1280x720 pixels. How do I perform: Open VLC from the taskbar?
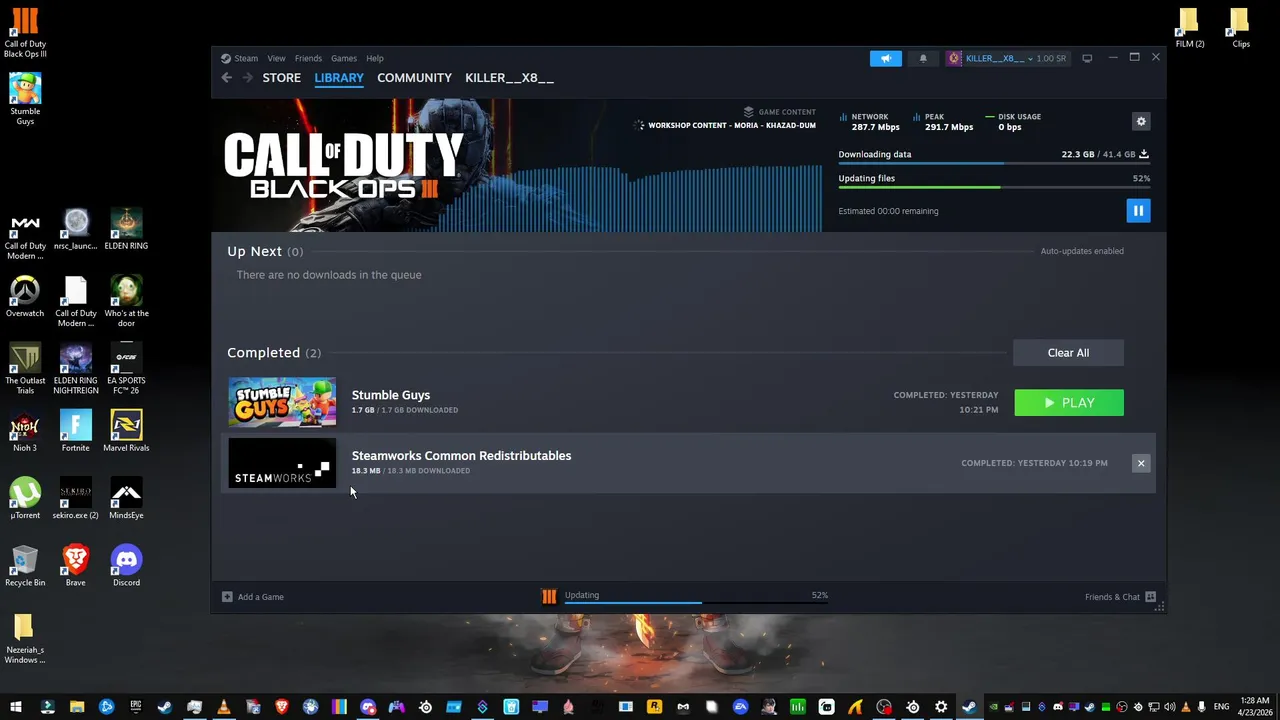pyautogui.click(x=223, y=707)
